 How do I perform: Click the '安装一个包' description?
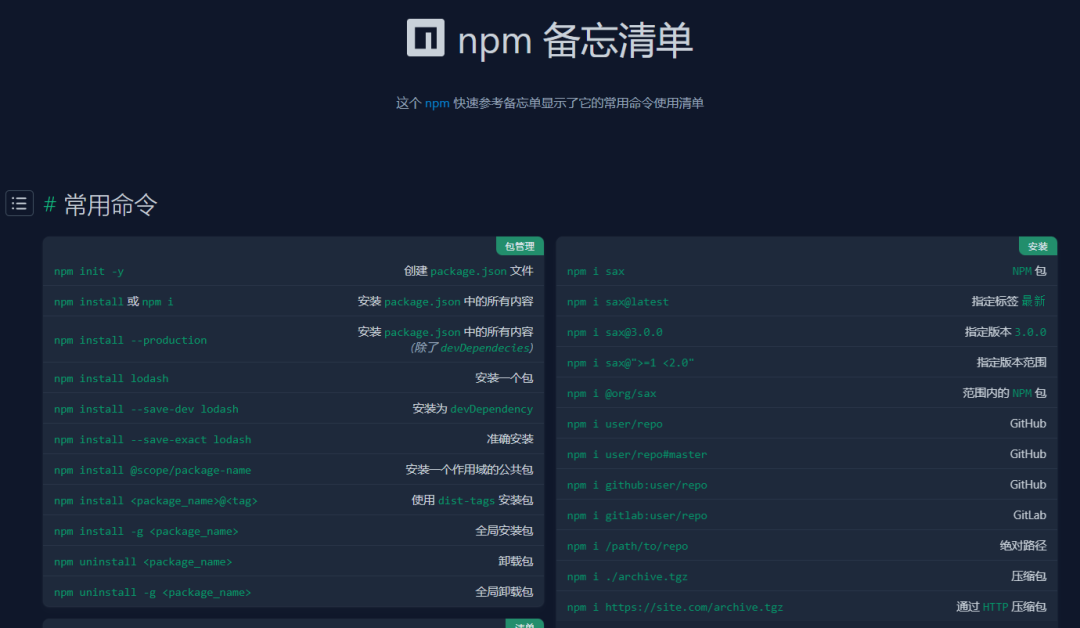click(504, 378)
